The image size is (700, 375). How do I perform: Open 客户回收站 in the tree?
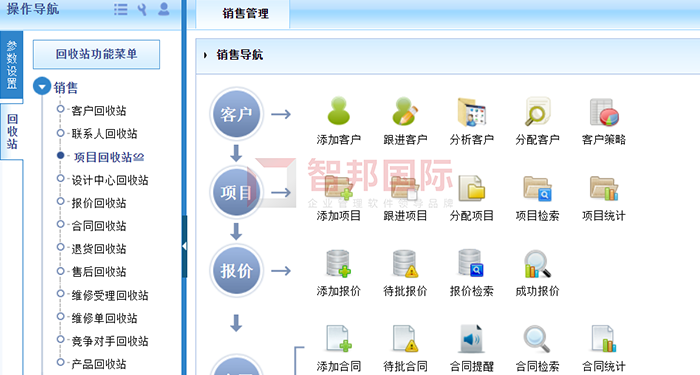(99, 111)
